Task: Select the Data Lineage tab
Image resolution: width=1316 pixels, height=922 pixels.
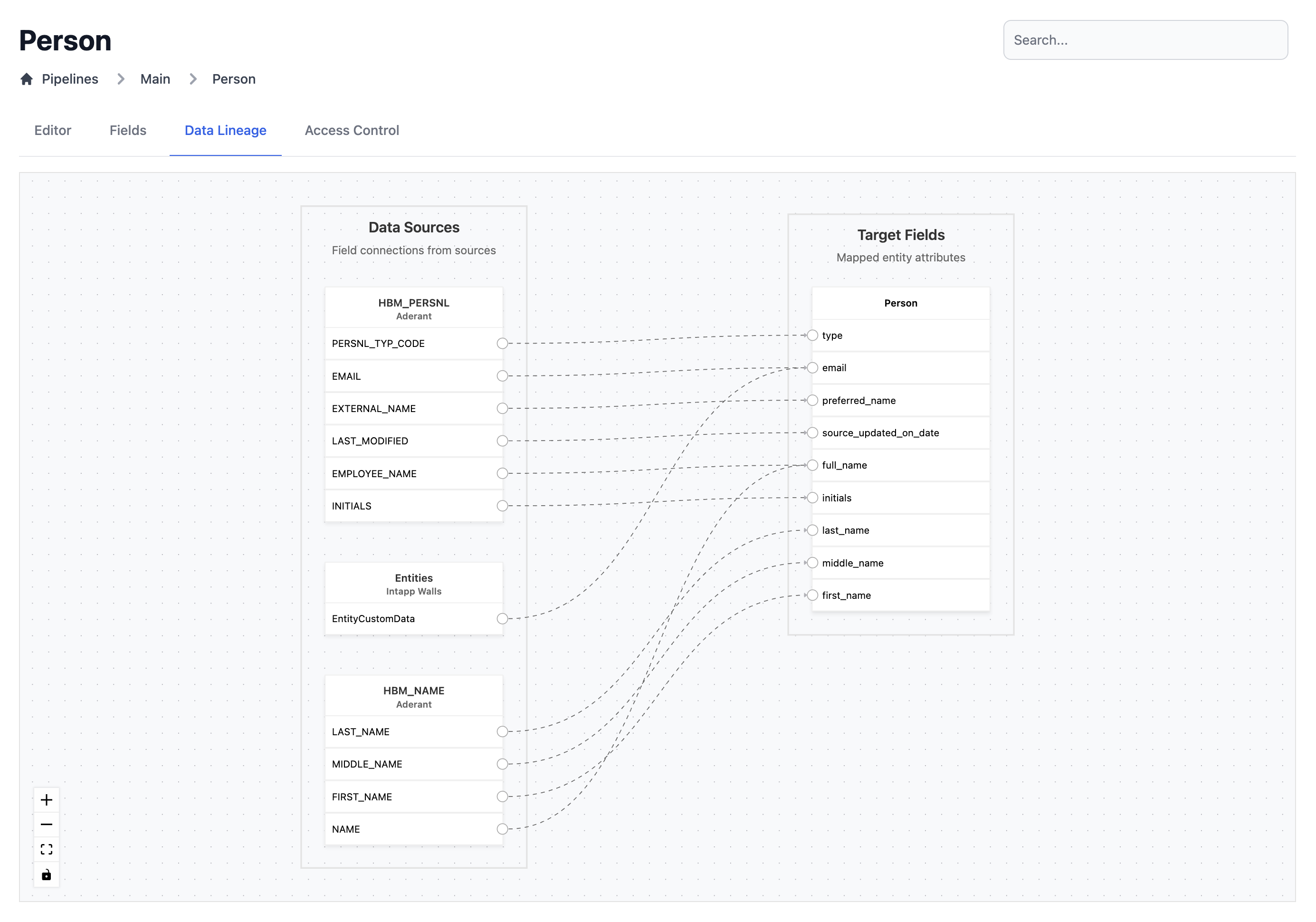Action: [225, 130]
